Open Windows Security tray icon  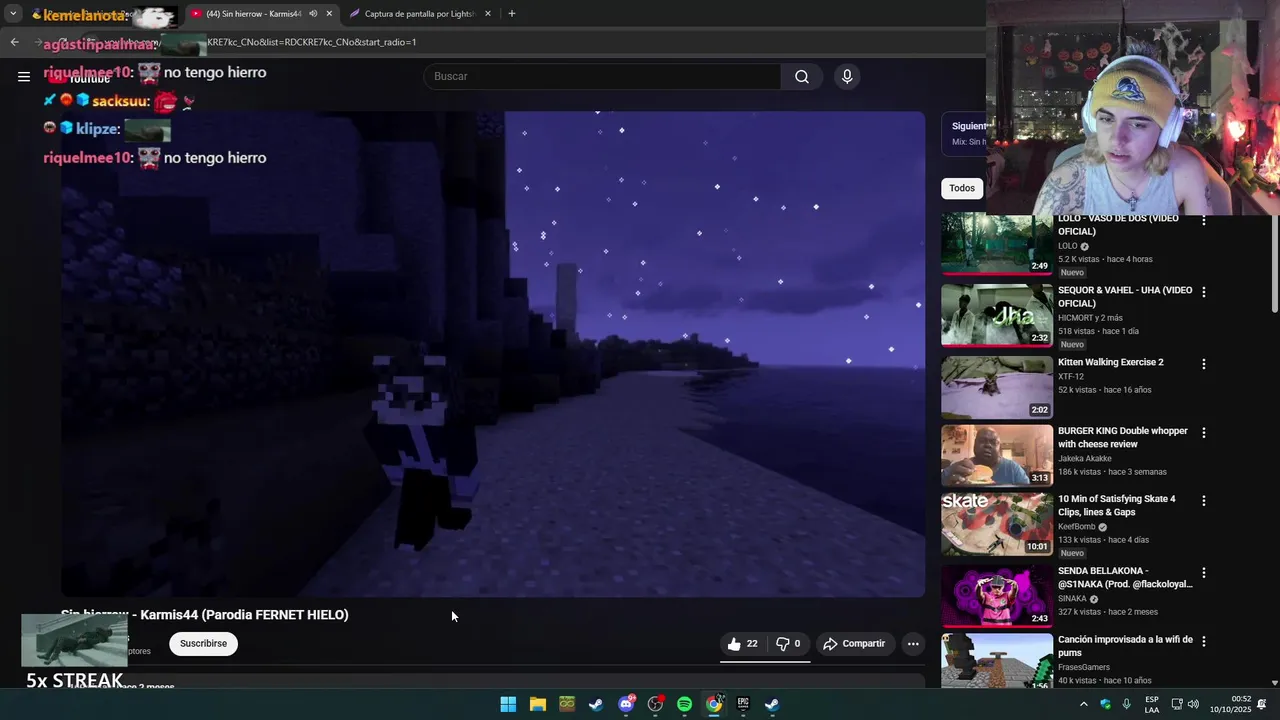pos(1105,704)
